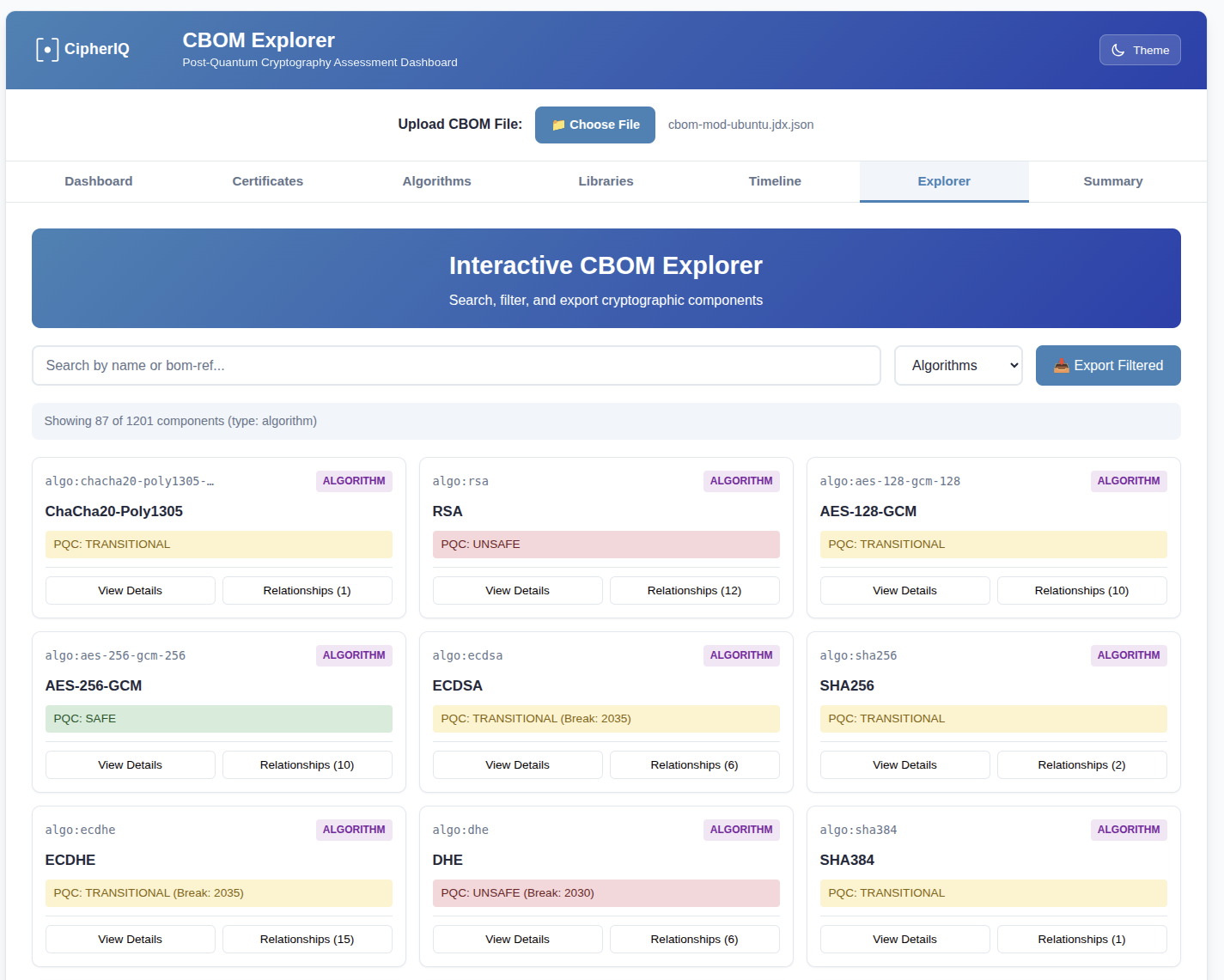Click the ALGORITHM badge on the ECDSA card

[740, 655]
